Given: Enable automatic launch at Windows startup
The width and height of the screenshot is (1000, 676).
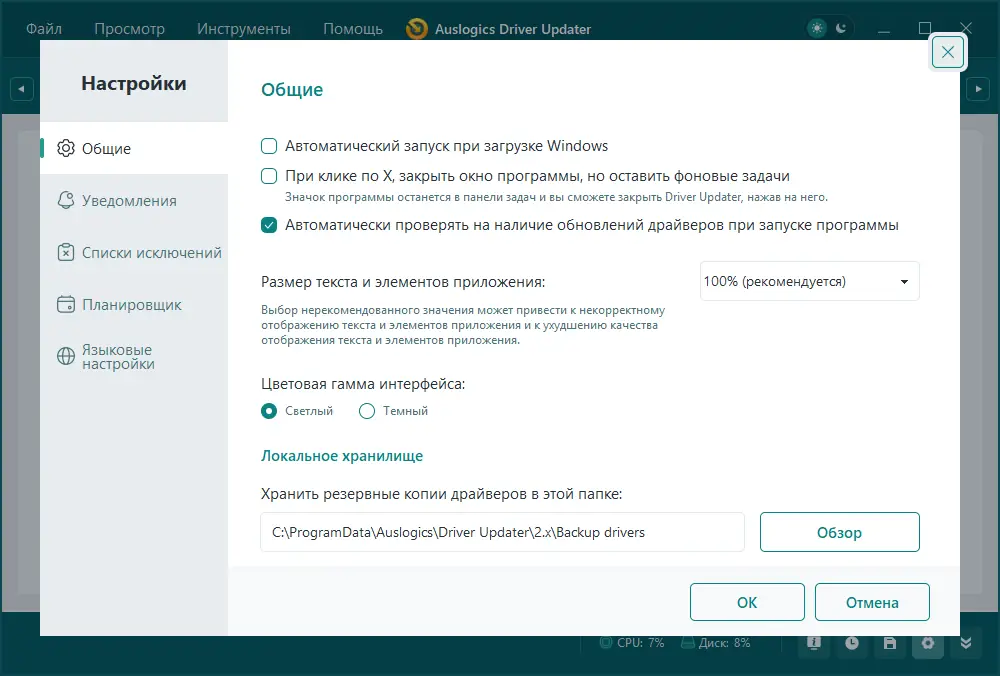Looking at the screenshot, I should [269, 145].
